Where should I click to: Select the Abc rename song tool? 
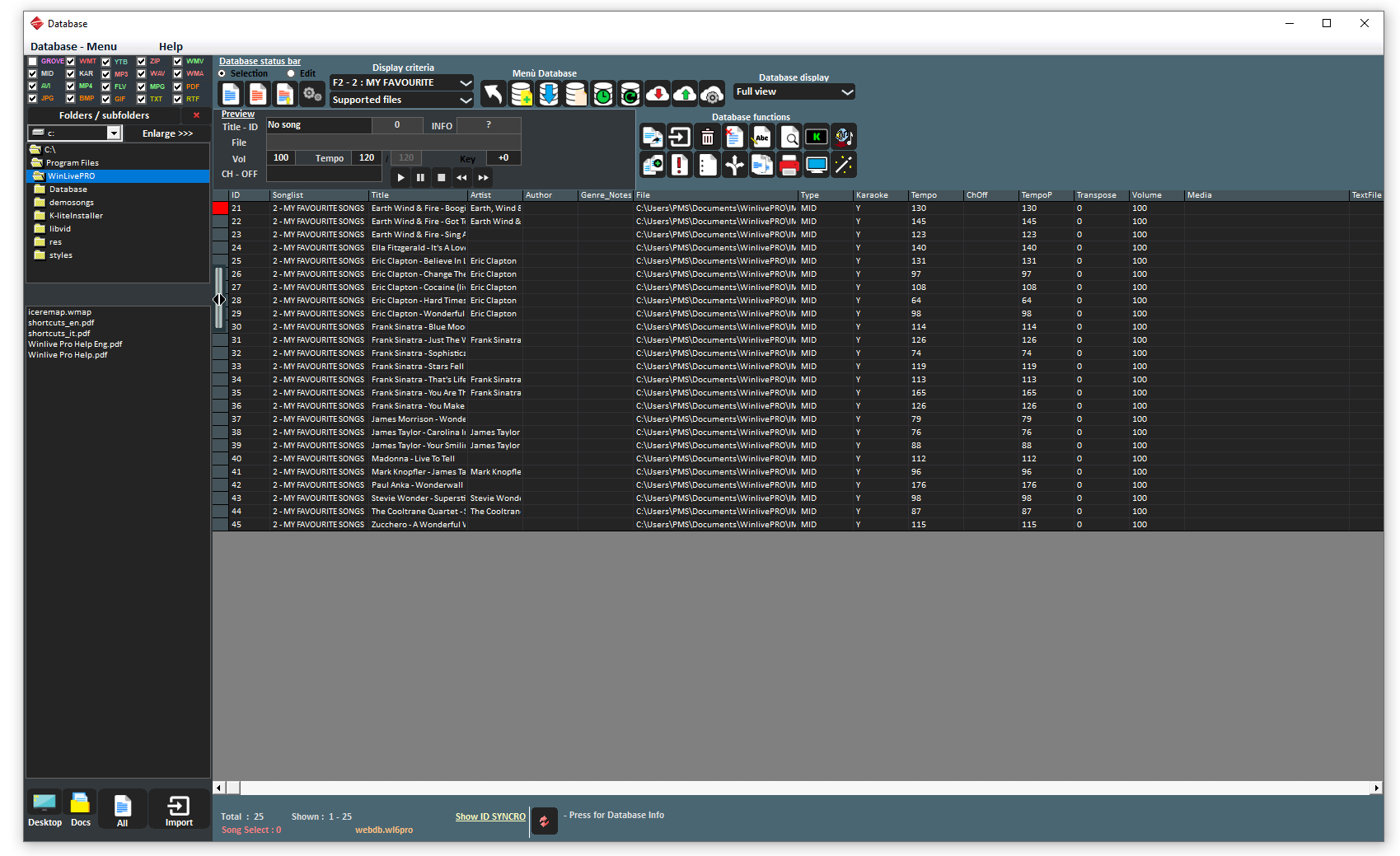761,137
